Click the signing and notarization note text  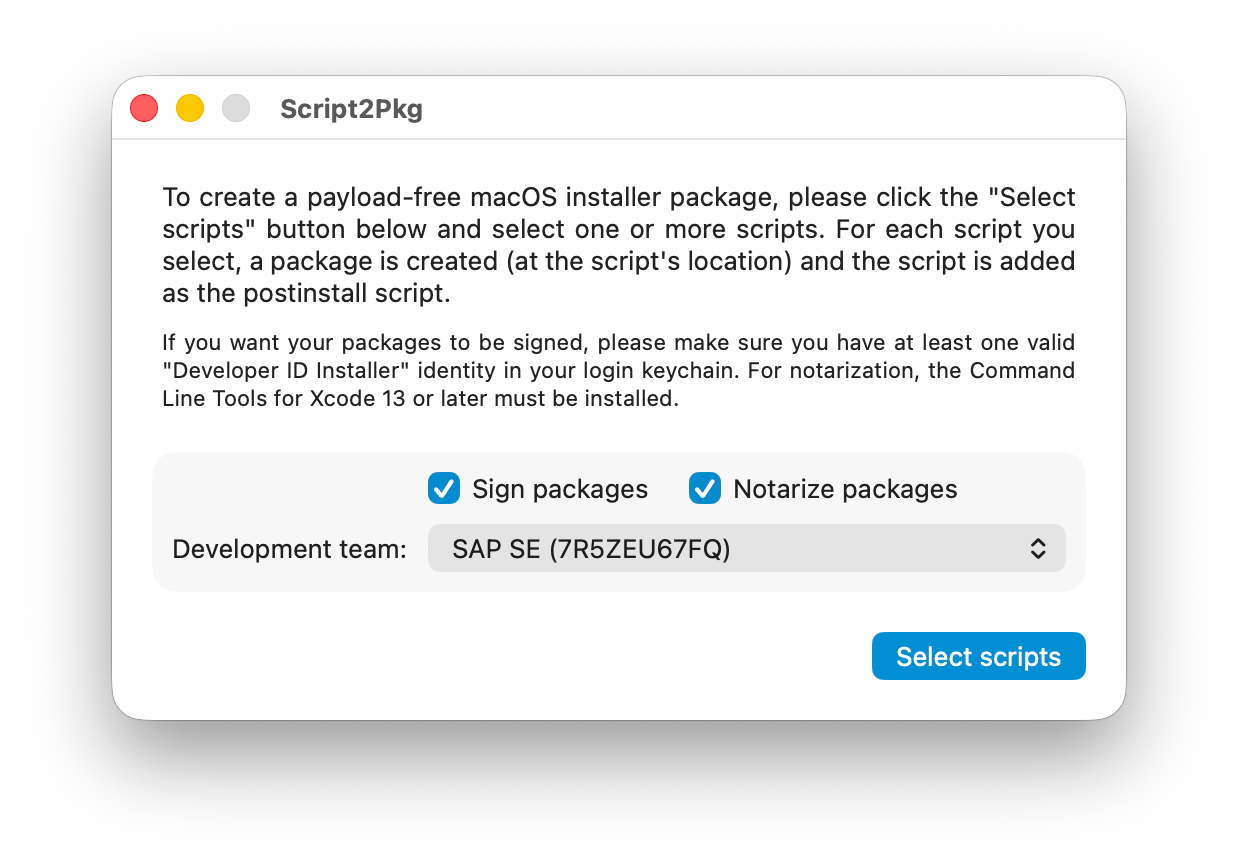(x=618, y=371)
